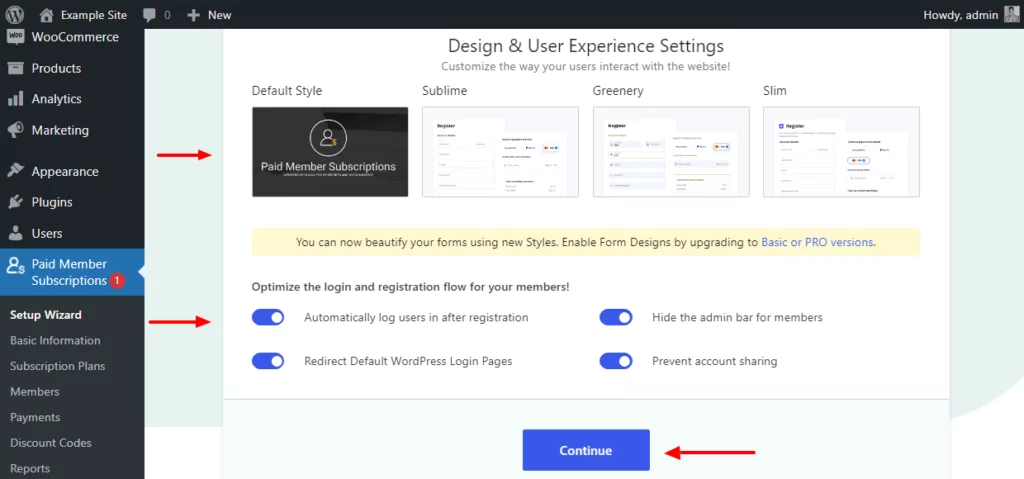Screen dimensions: 1024x479
Task: Click Example Site in admin bar
Action: click(94, 14)
